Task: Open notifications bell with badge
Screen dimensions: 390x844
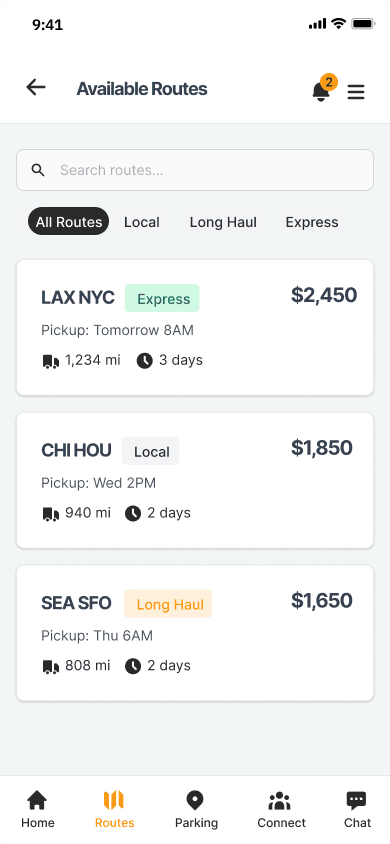Action: pos(323,89)
